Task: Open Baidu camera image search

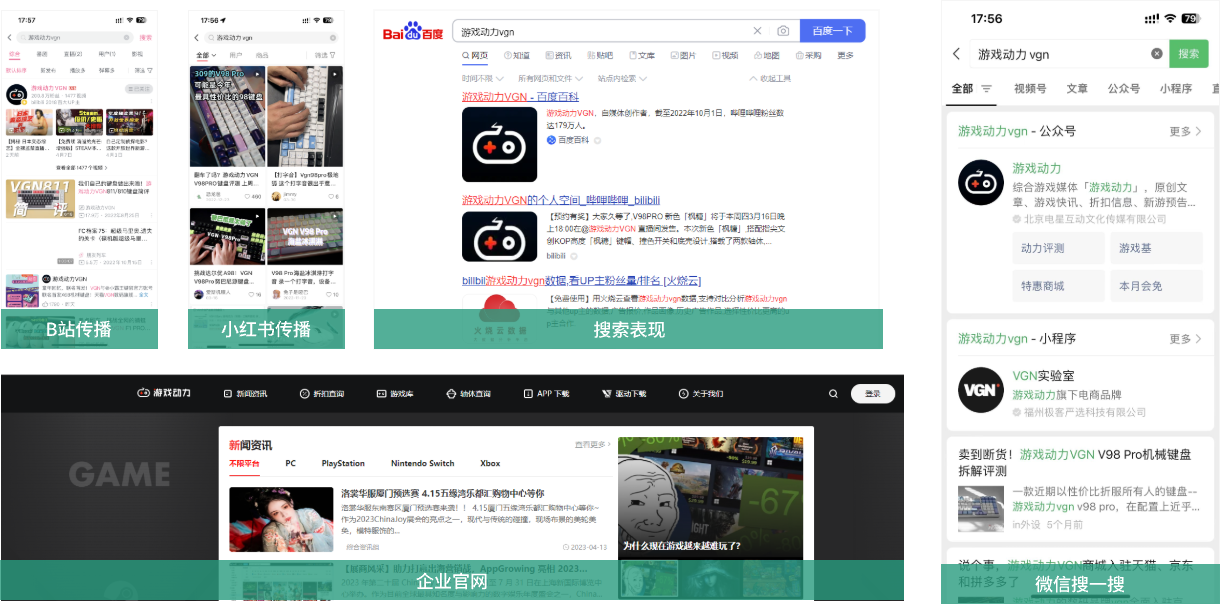Action: point(783,31)
